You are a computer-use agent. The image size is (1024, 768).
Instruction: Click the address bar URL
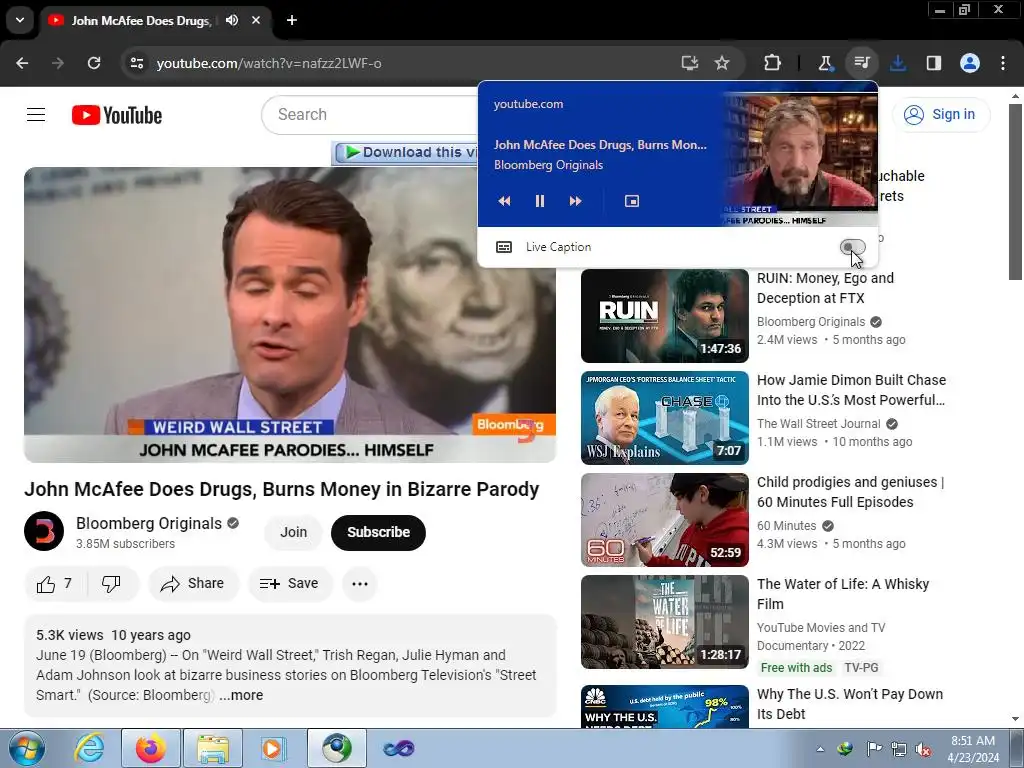pyautogui.click(x=269, y=63)
